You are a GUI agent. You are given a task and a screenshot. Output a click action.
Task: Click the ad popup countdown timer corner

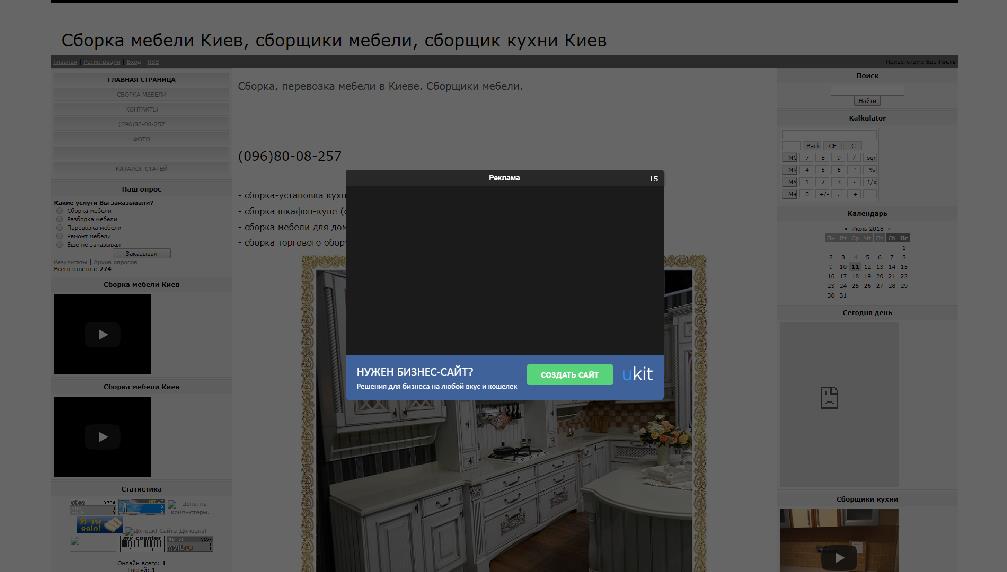coord(654,178)
